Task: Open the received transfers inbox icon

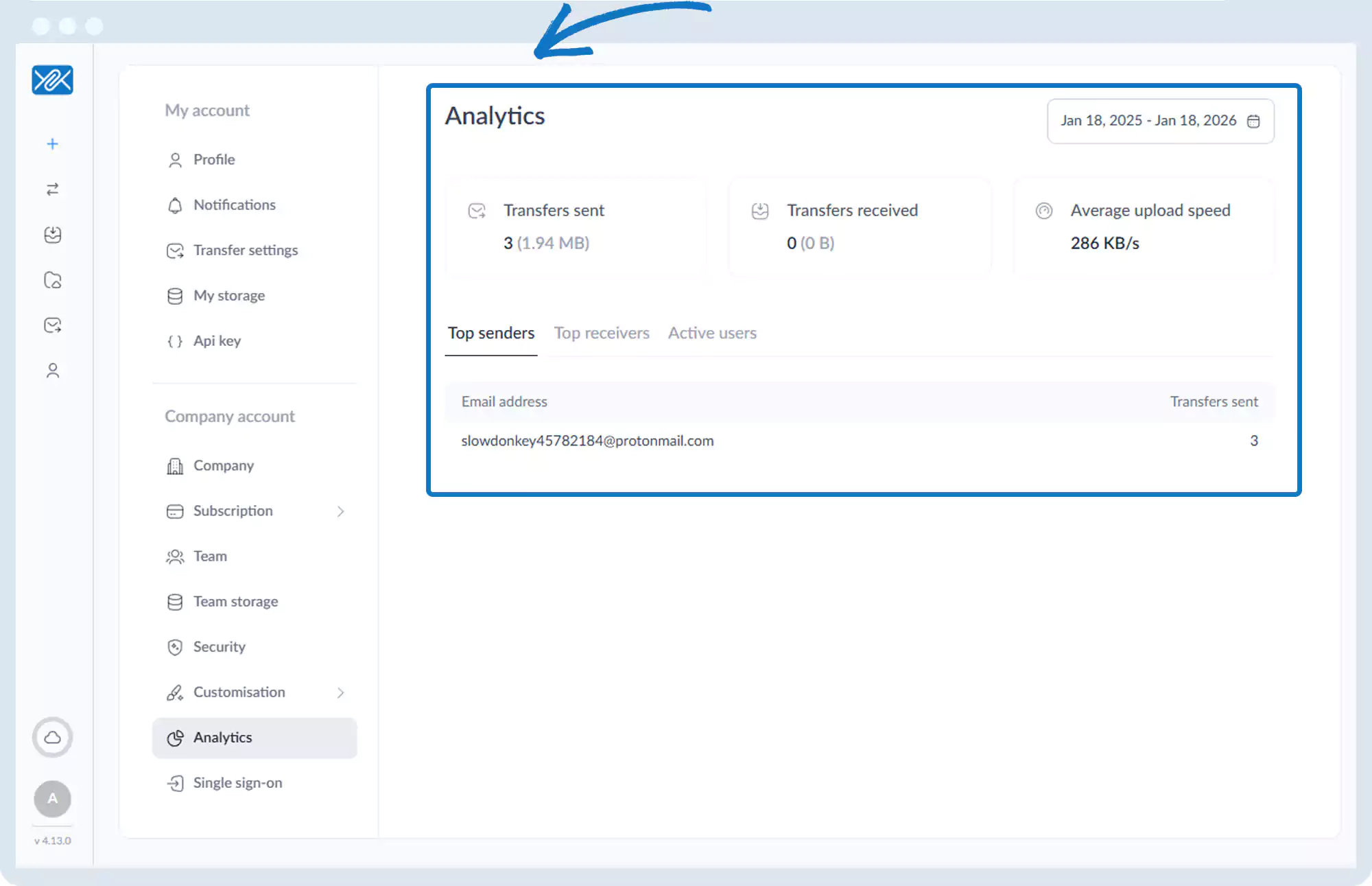Action: (x=52, y=235)
